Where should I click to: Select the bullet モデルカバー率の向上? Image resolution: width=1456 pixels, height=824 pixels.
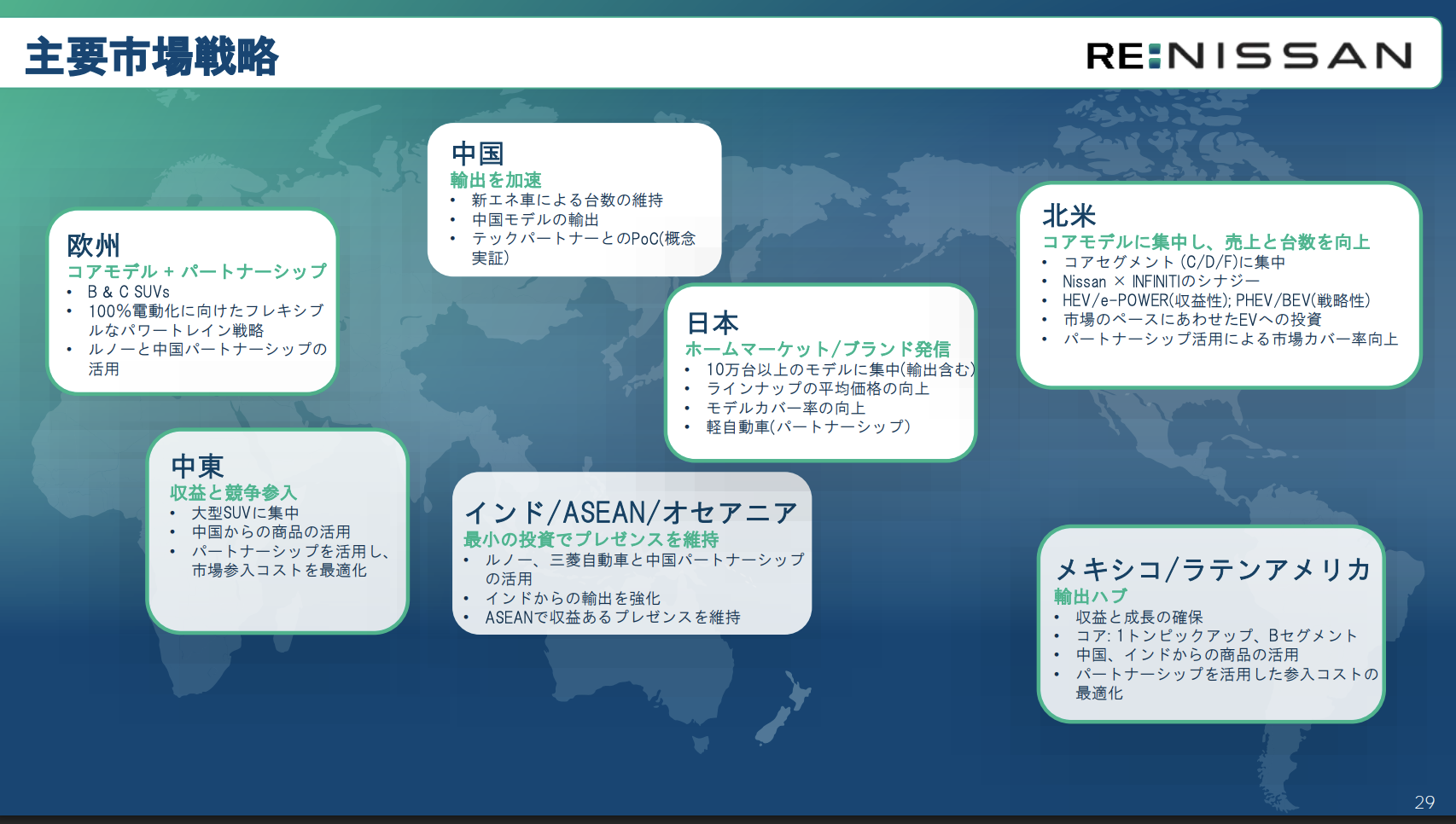786,408
